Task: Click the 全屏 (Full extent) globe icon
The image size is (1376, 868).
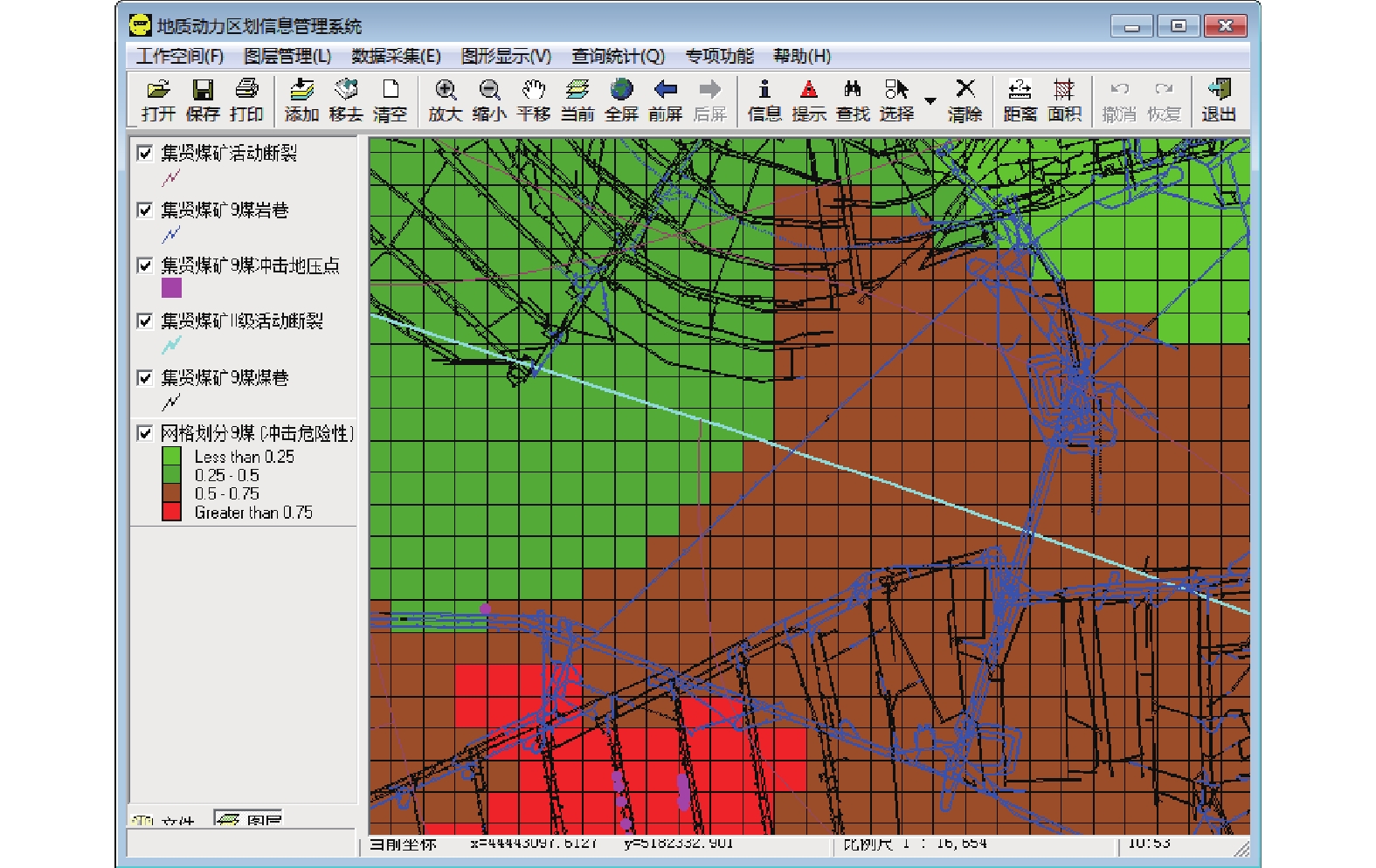Action: pos(621,100)
